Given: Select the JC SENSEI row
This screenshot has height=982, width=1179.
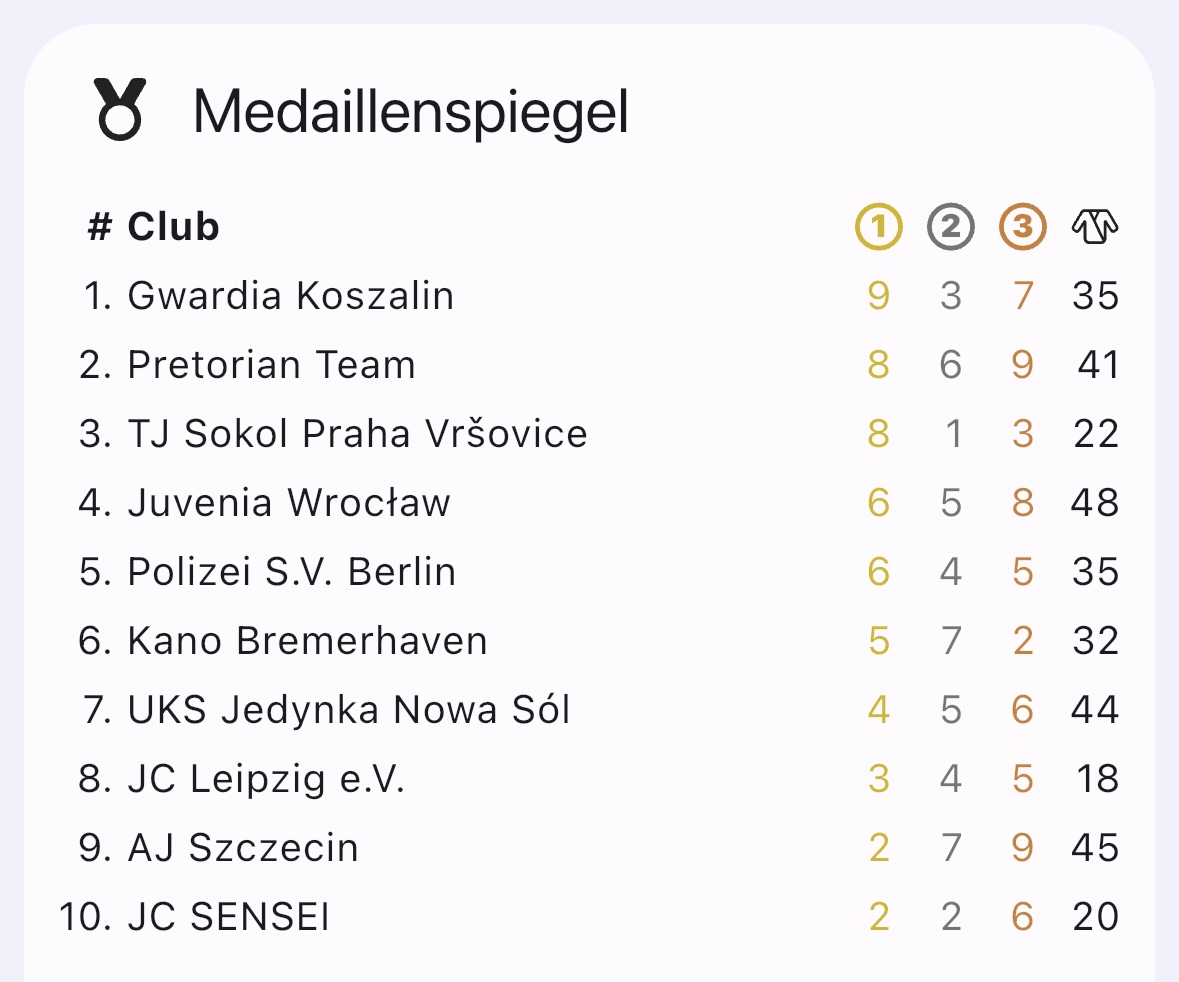Looking at the screenshot, I should tap(228, 917).
